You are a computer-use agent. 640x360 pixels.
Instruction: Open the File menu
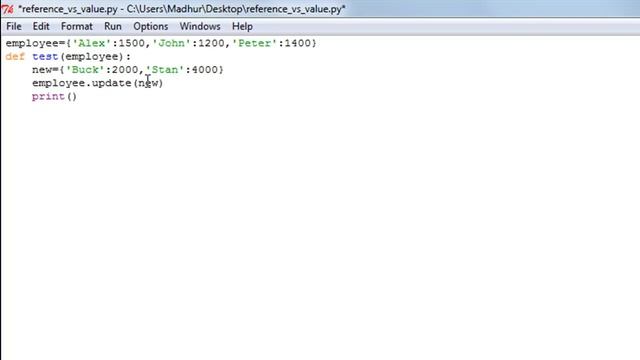(13, 27)
